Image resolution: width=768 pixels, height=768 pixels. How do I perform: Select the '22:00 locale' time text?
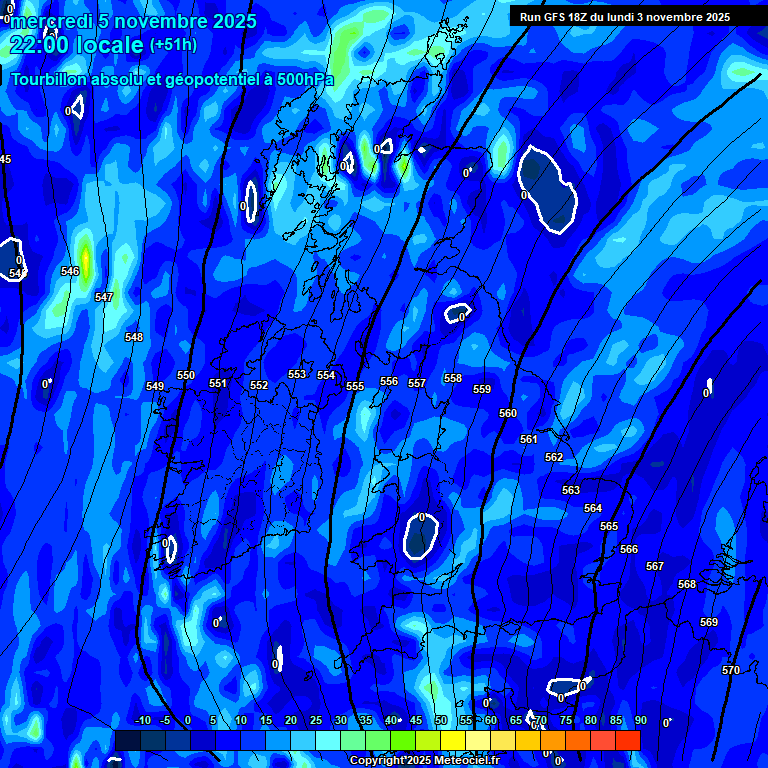(x=77, y=45)
